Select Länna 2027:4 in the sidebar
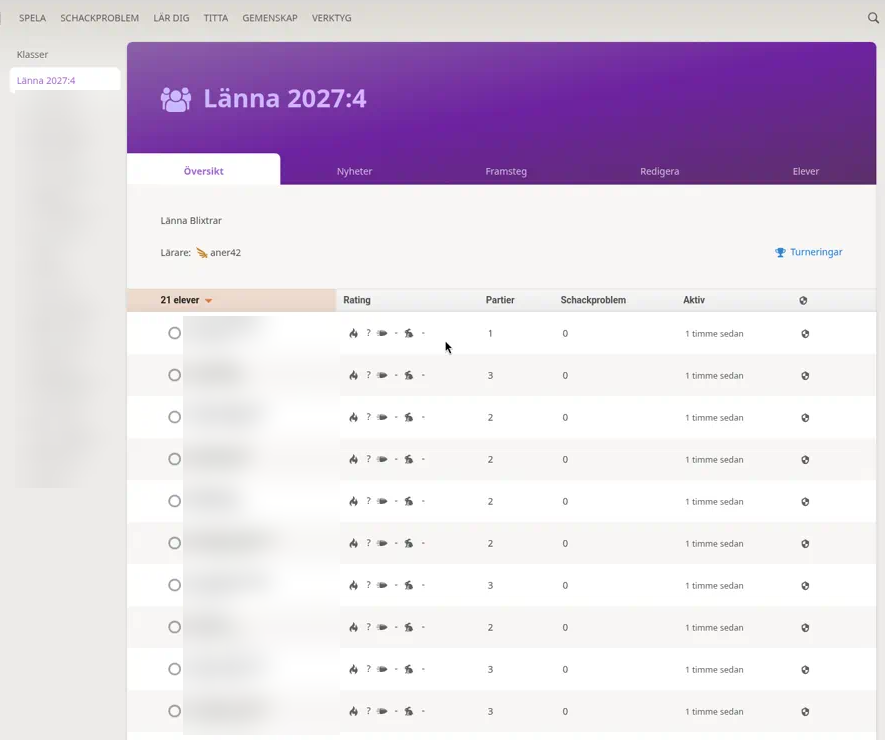 tap(65, 80)
